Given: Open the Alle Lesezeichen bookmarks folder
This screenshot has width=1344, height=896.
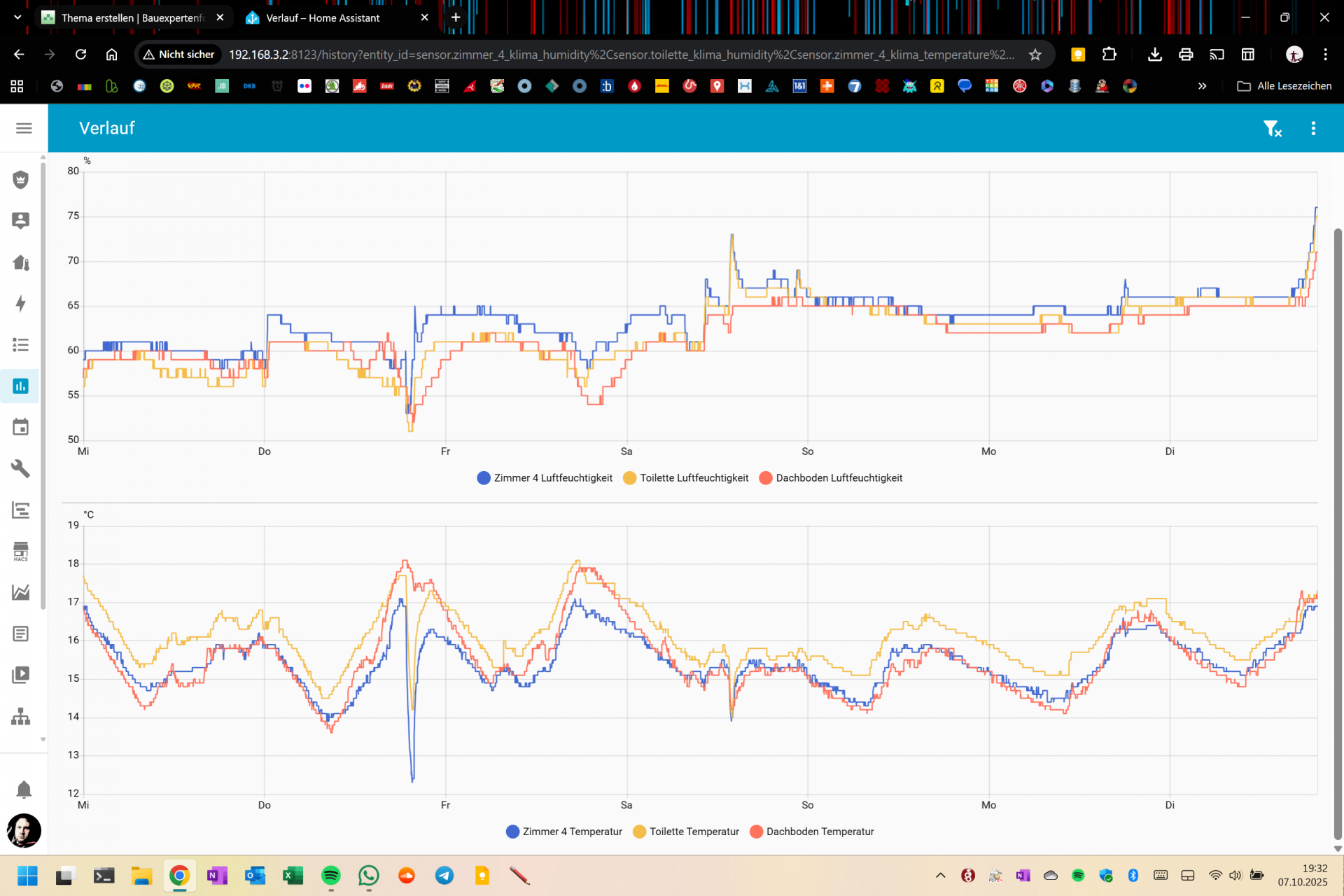Looking at the screenshot, I should click(x=1284, y=86).
